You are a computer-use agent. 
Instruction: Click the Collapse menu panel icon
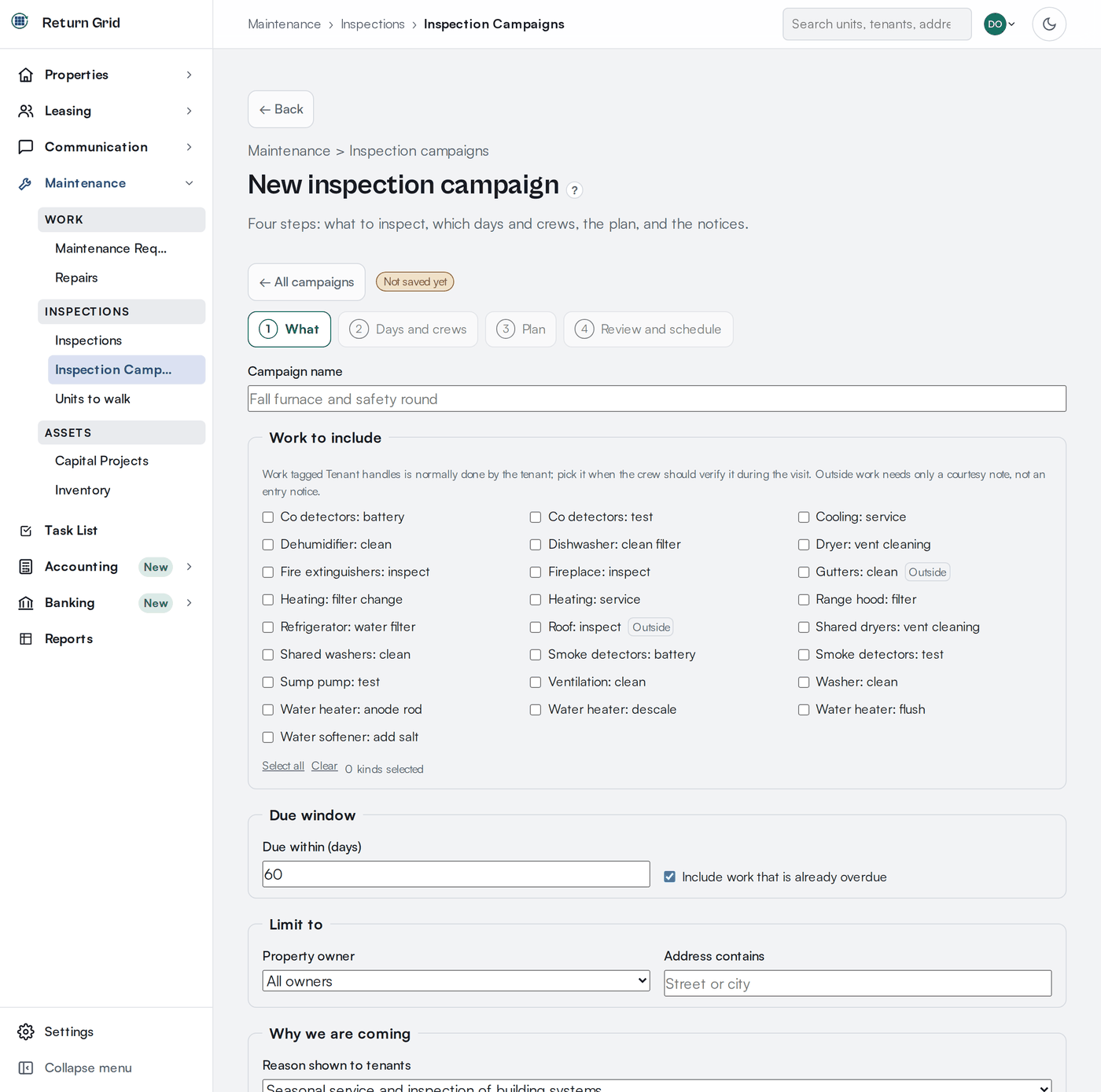point(26,1068)
